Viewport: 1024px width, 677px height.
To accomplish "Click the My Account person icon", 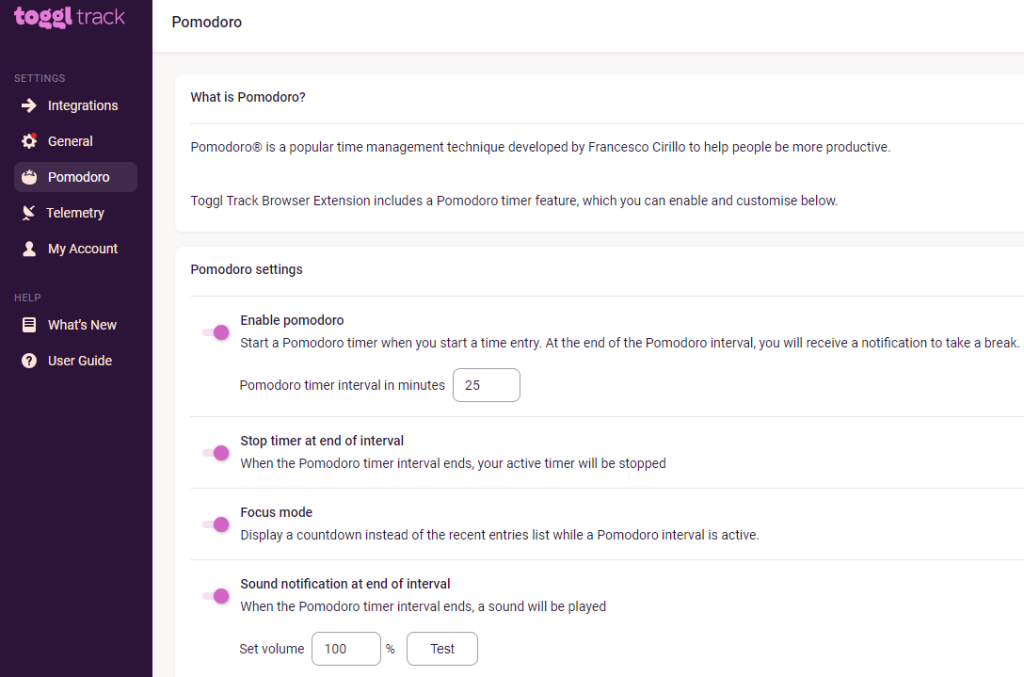I will [29, 249].
